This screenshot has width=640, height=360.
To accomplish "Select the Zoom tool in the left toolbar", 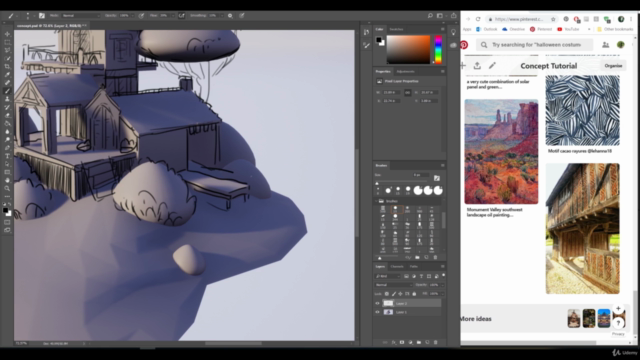I will 7,188.
